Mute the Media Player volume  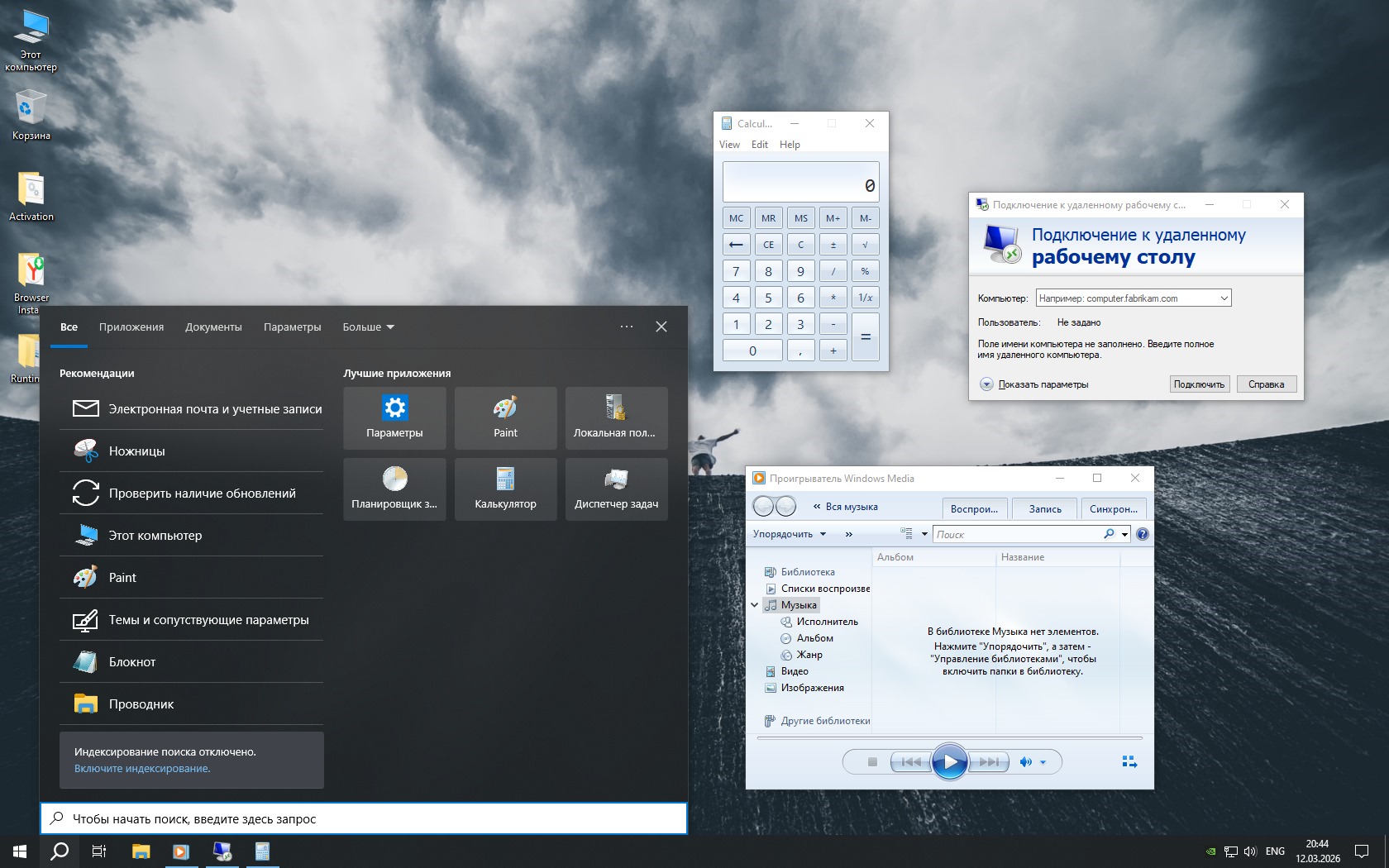[x=1025, y=762]
